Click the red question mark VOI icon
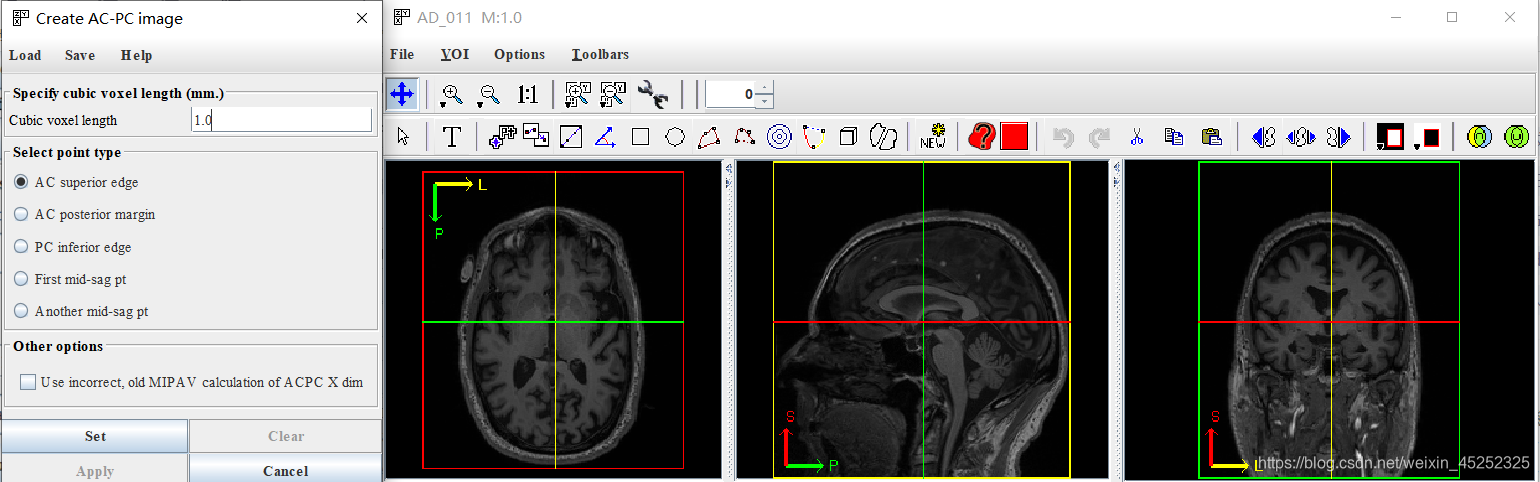 [x=982, y=137]
